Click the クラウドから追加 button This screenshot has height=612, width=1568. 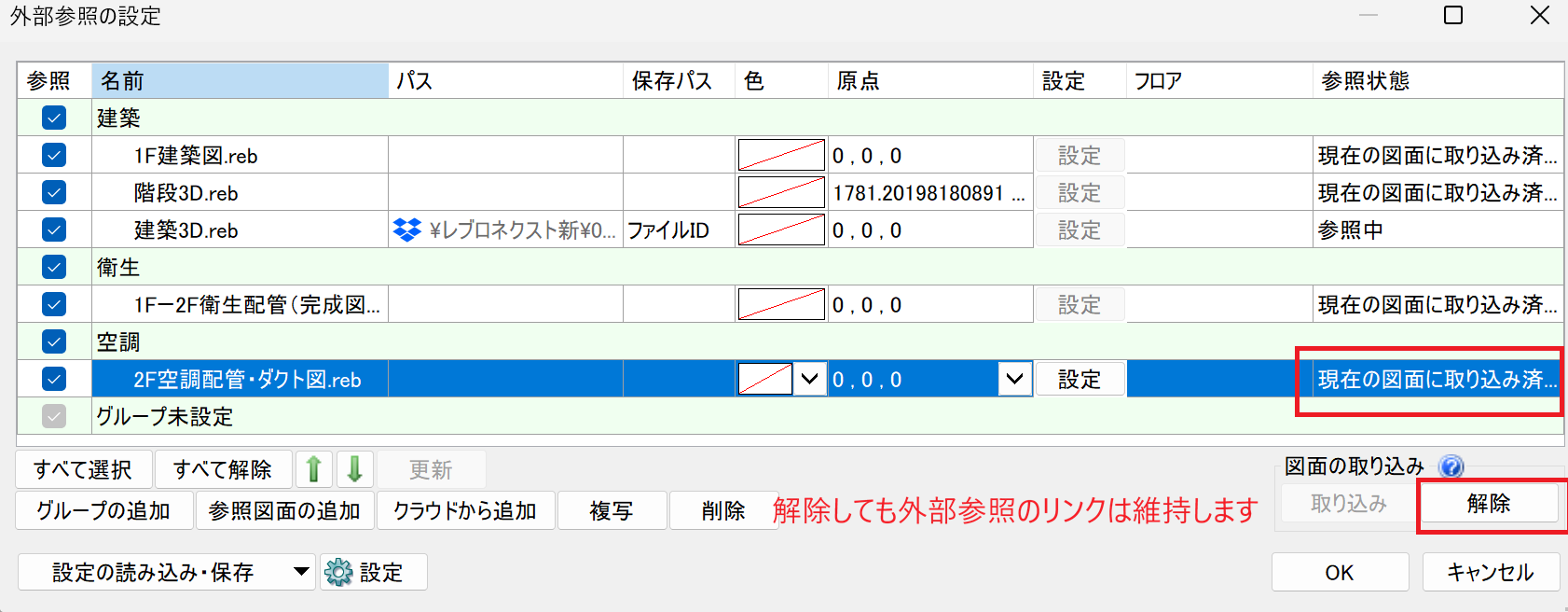click(x=464, y=510)
